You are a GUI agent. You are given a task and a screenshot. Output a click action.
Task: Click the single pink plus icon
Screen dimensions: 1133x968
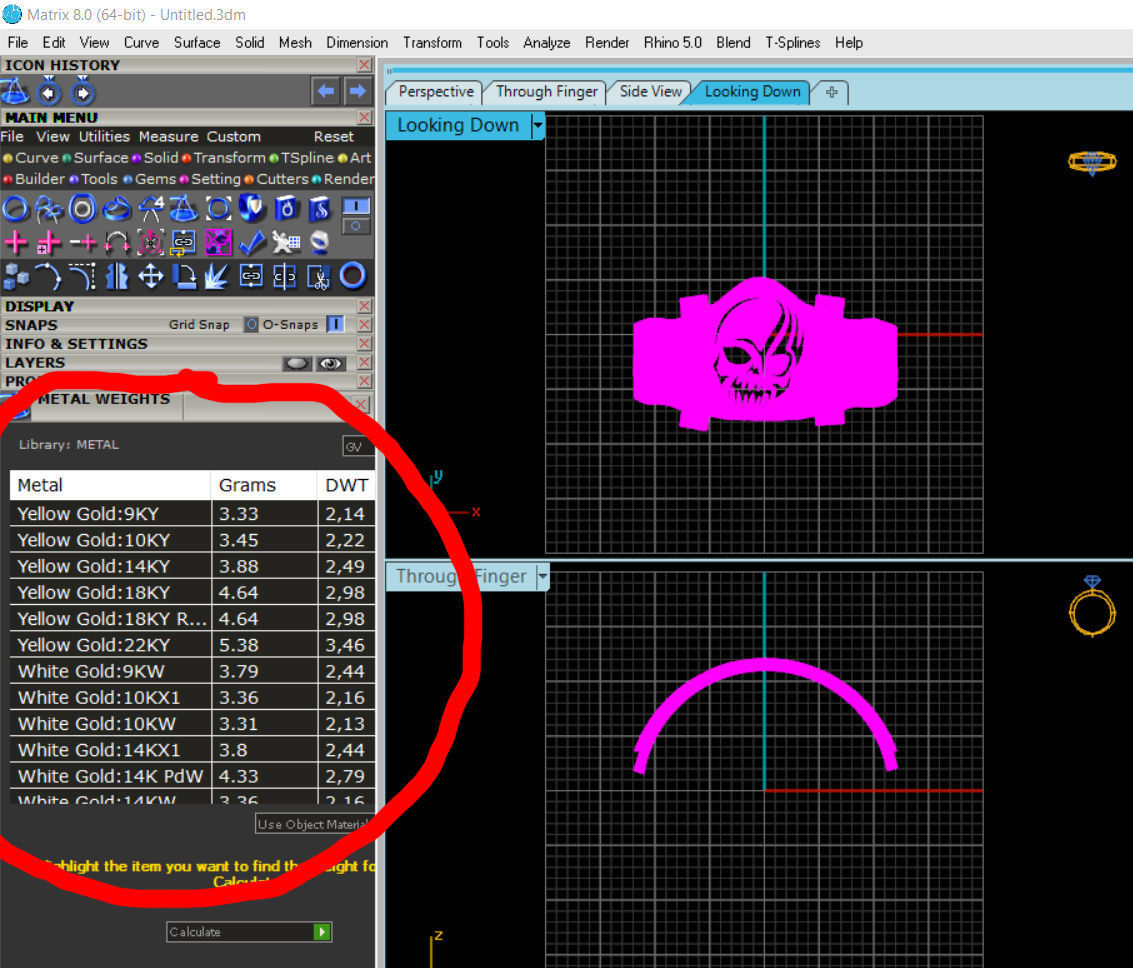point(16,242)
